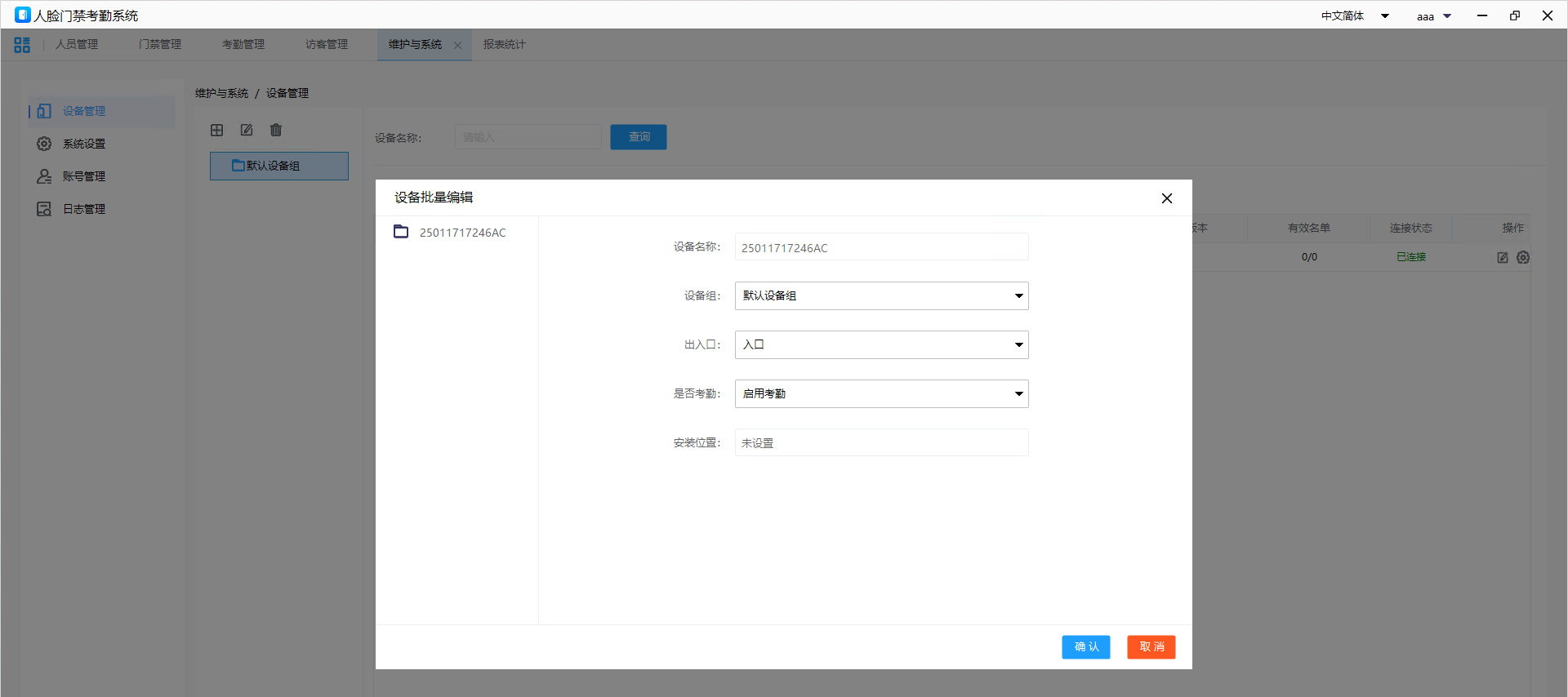The image size is (1568, 697).
Task: Click the installation location input field
Action: coord(881,443)
